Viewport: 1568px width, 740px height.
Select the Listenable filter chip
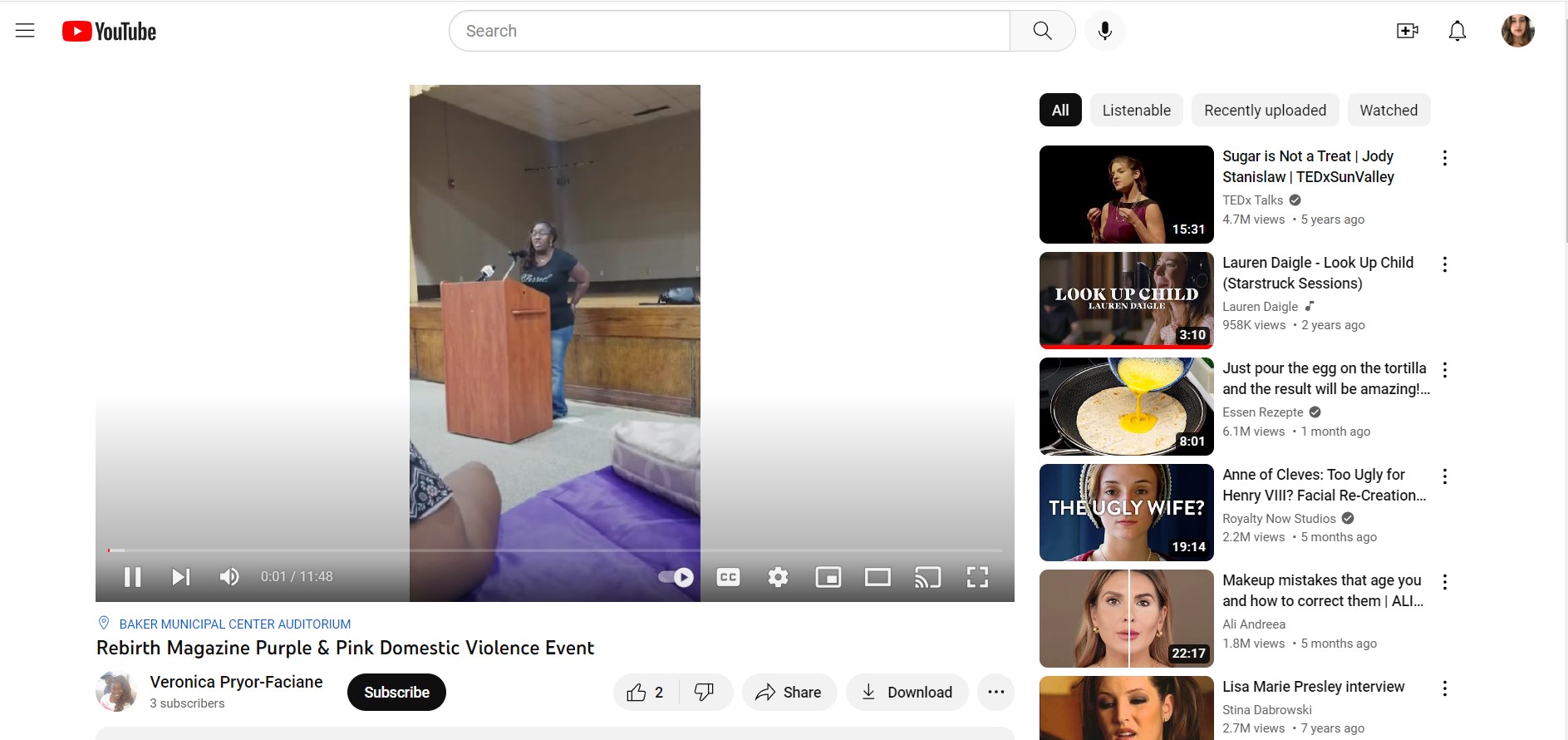[x=1136, y=110]
